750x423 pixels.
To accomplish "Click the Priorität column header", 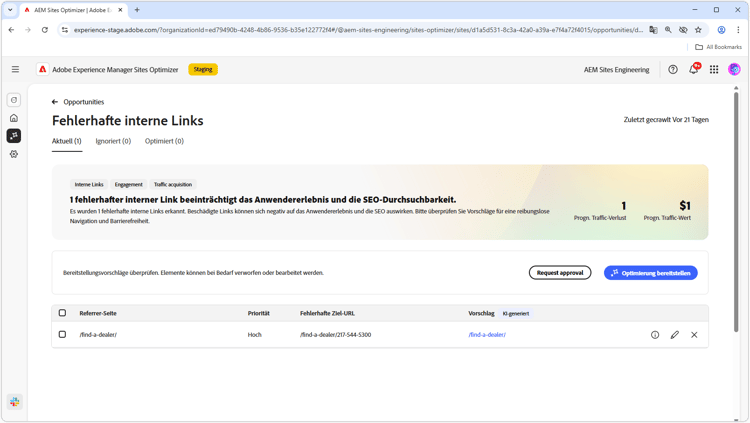I will point(259,313).
